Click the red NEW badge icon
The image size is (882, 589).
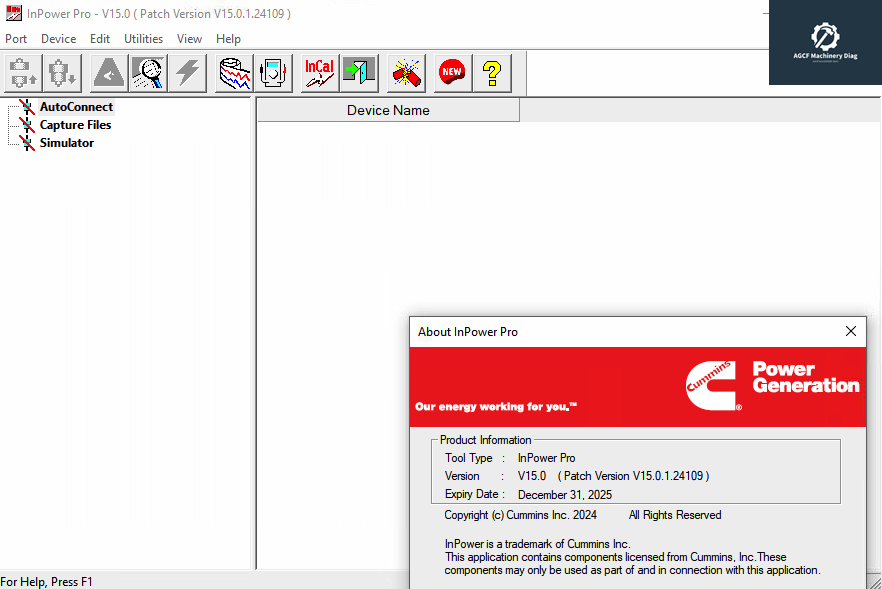point(452,73)
